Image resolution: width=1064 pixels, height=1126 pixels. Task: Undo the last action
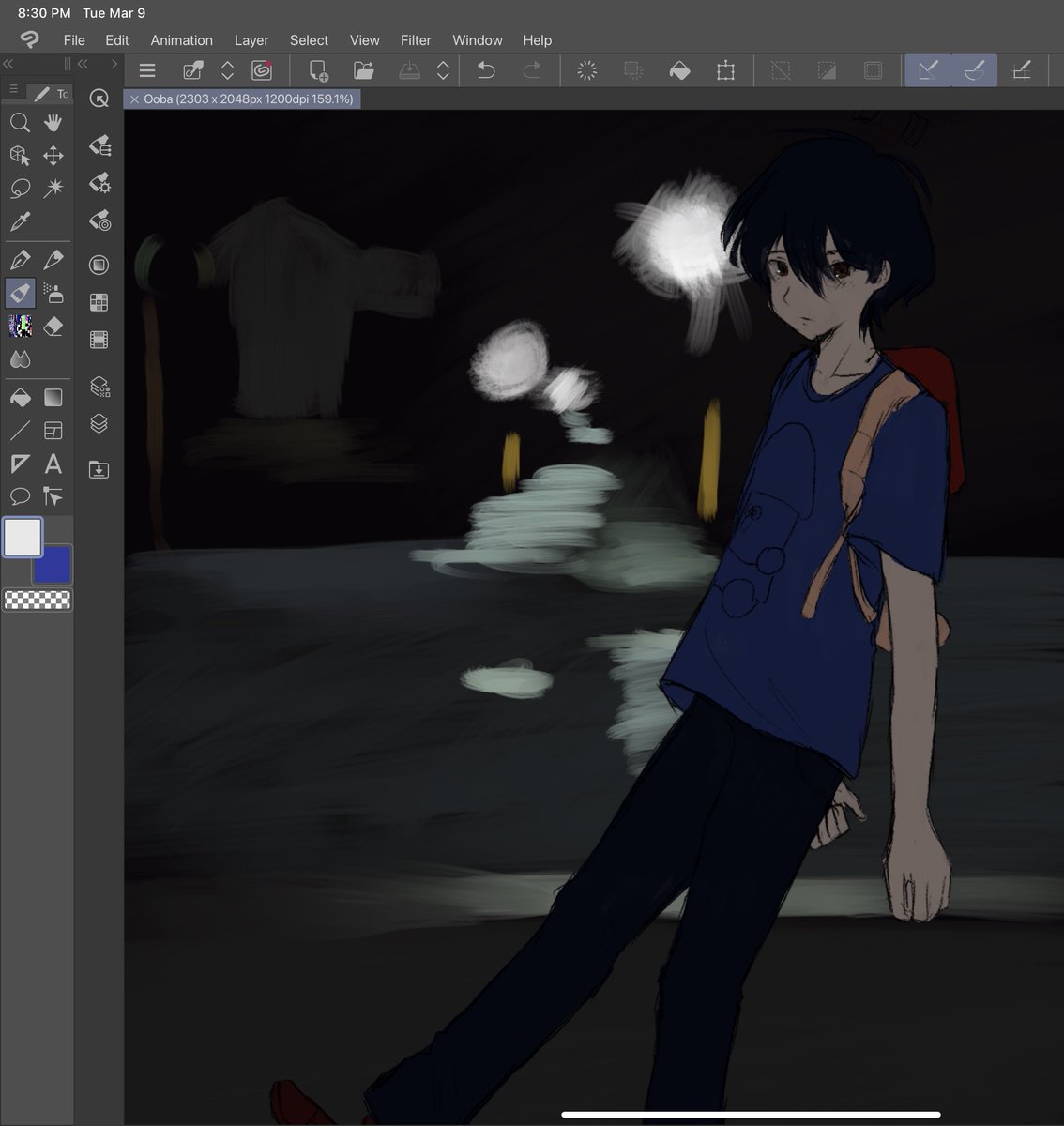coord(486,70)
